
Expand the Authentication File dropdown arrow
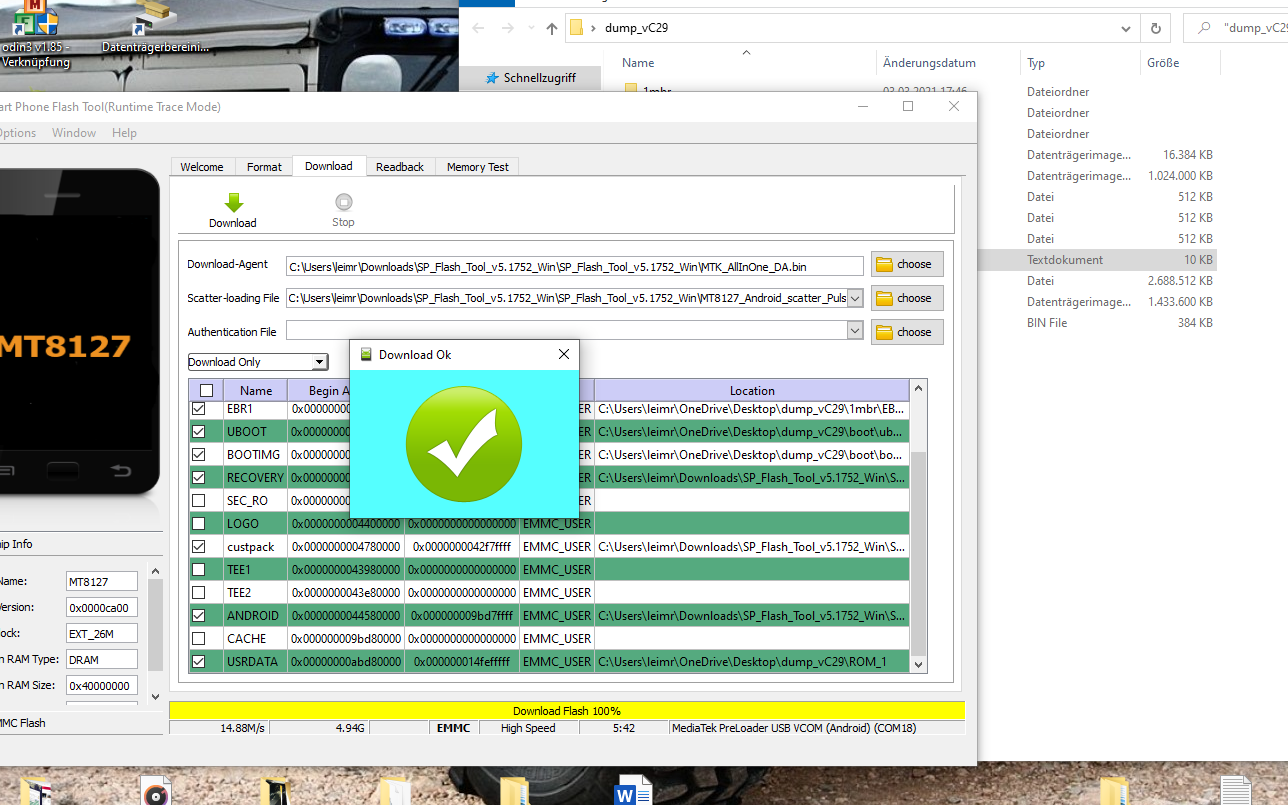(x=855, y=331)
